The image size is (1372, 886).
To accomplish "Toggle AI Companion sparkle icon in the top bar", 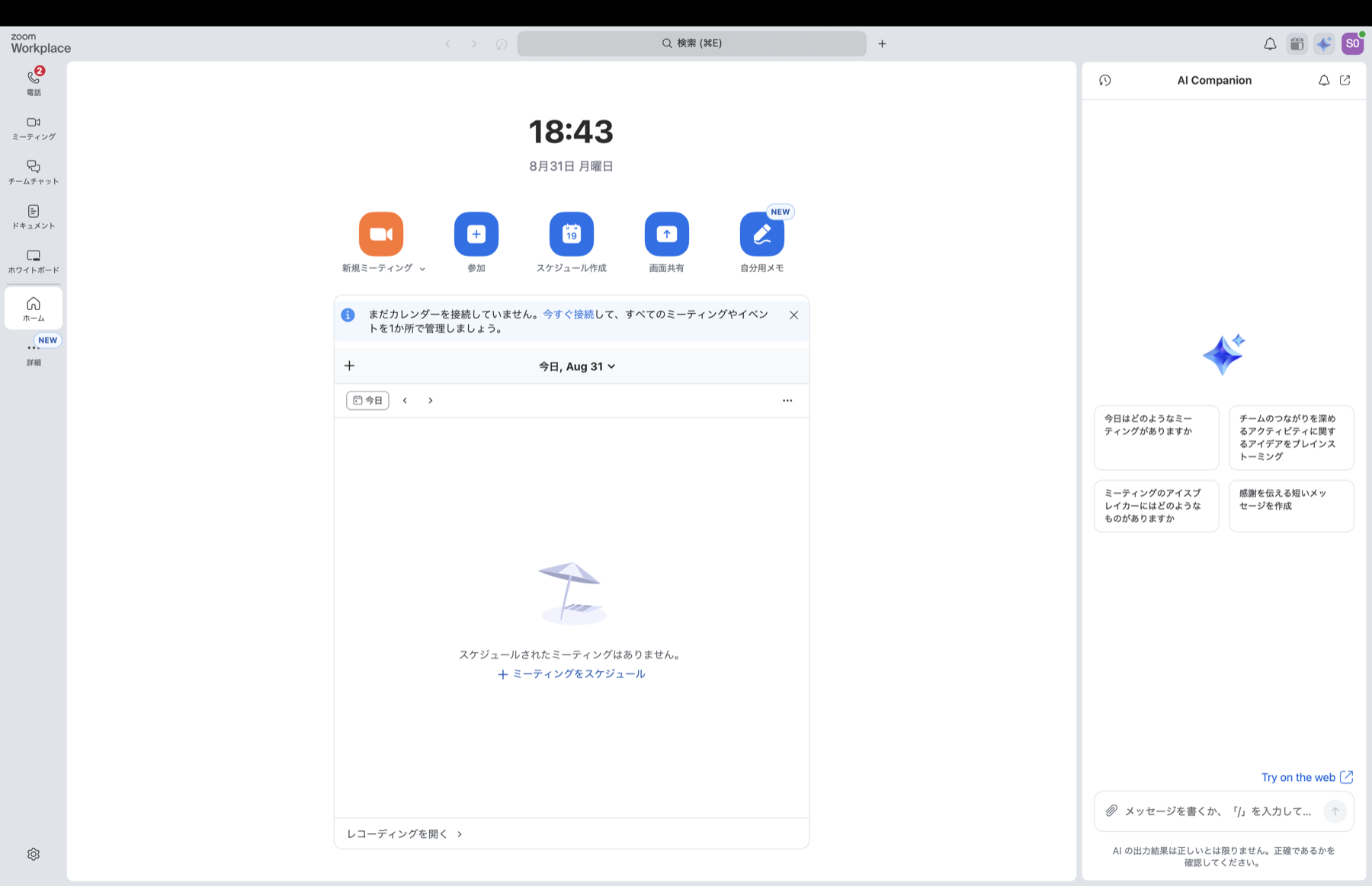I will point(1325,43).
